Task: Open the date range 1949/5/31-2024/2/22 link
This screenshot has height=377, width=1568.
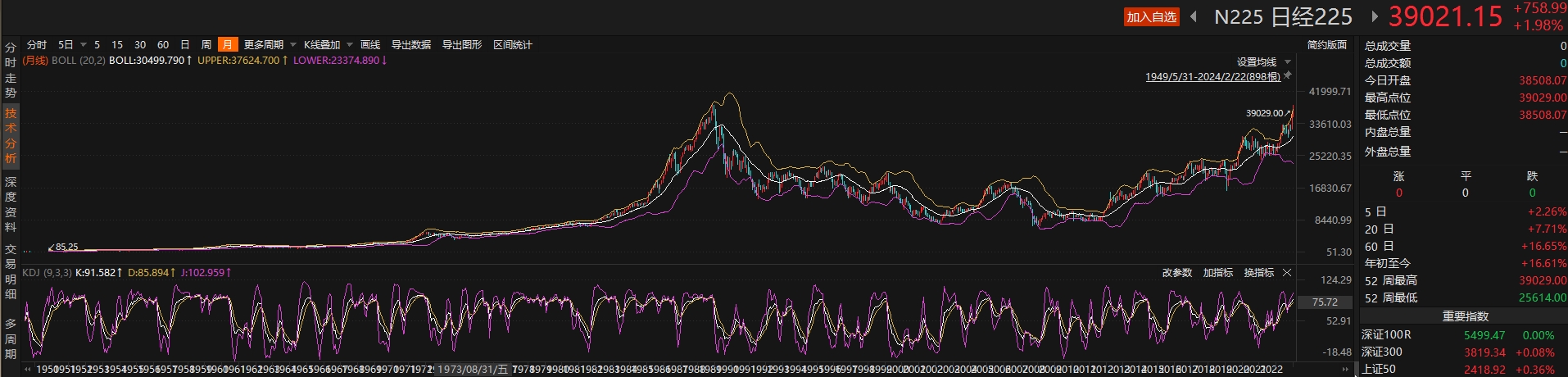Action: 1212,77
